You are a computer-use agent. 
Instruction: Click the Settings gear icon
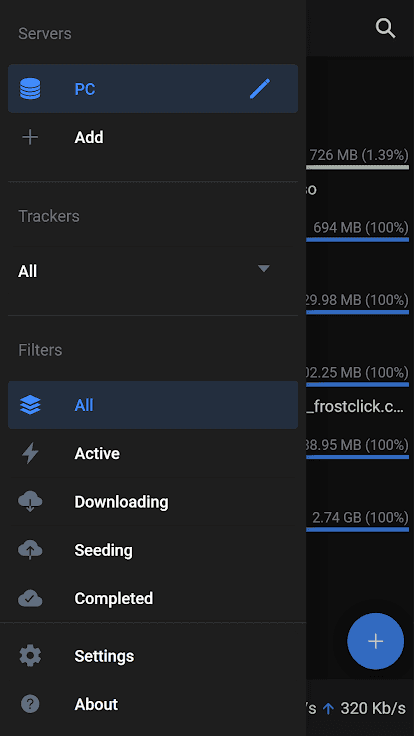(x=30, y=656)
